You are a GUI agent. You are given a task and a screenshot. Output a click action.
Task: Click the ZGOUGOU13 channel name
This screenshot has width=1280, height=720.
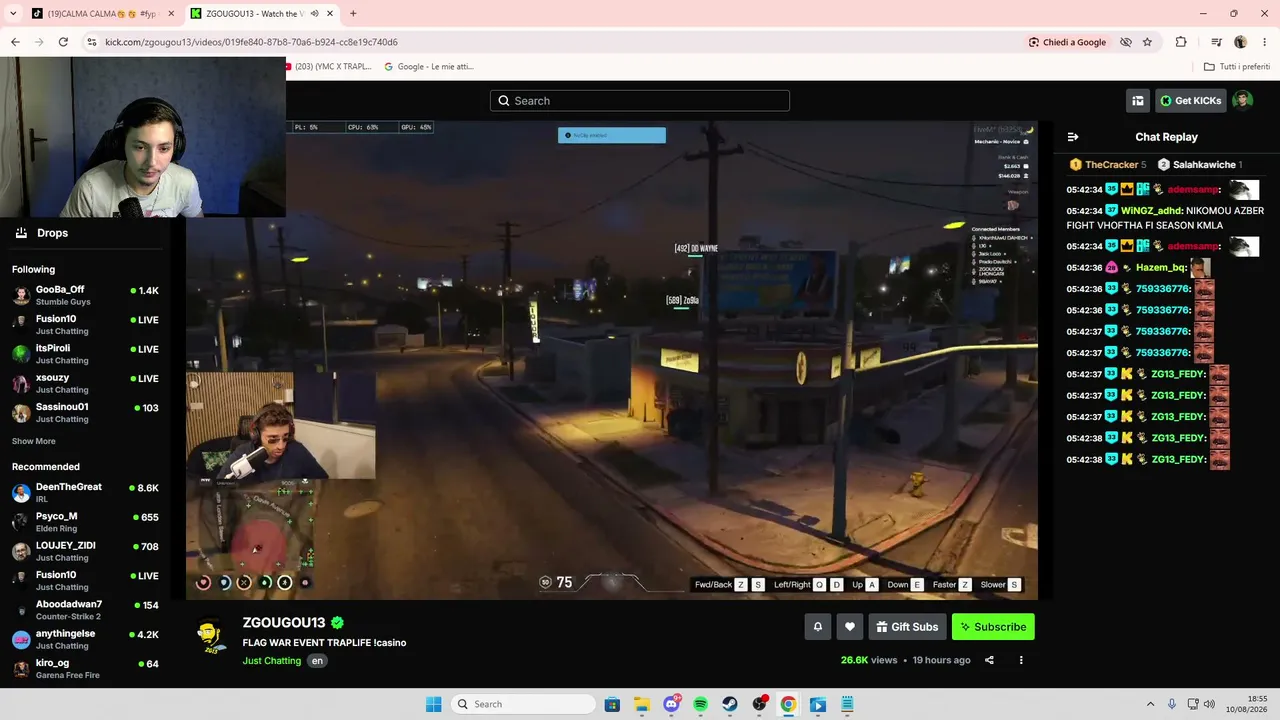[284, 623]
